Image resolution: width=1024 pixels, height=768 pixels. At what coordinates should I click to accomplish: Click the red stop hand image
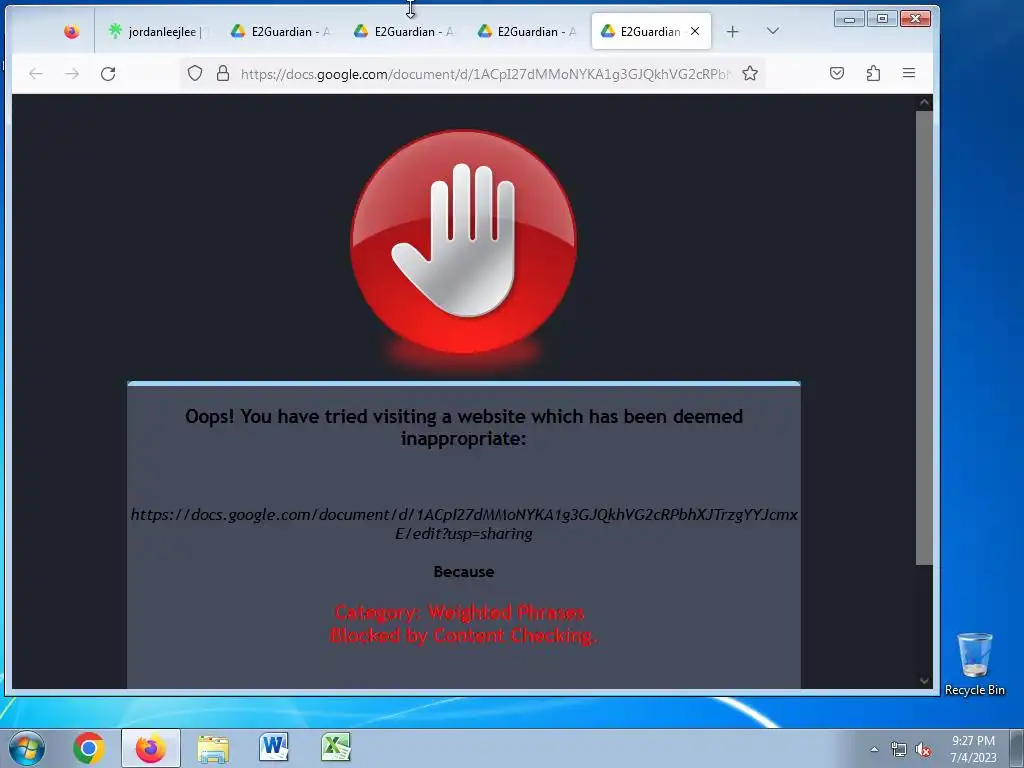pyautogui.click(x=463, y=242)
